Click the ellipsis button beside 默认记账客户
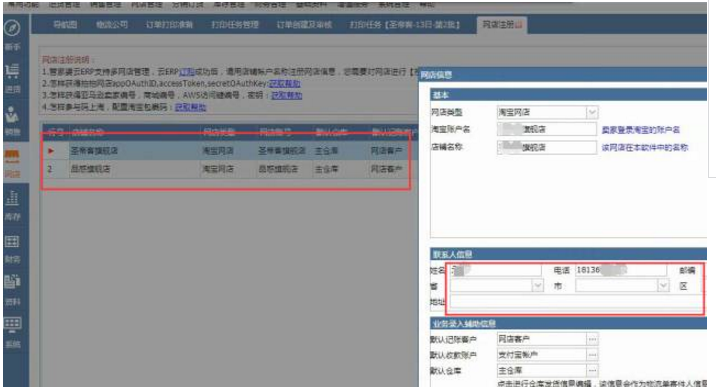716x387 pixels. (x=592, y=339)
